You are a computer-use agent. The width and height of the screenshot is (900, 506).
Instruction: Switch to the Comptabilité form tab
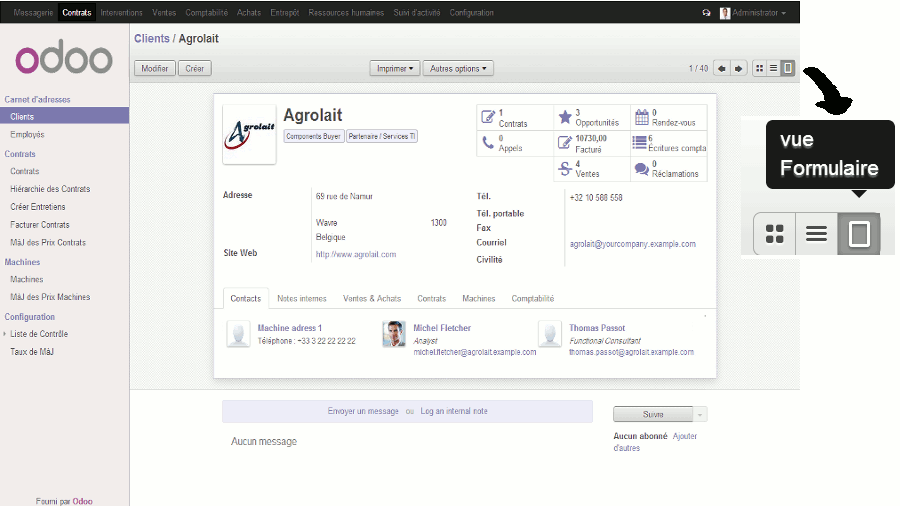[533, 298]
